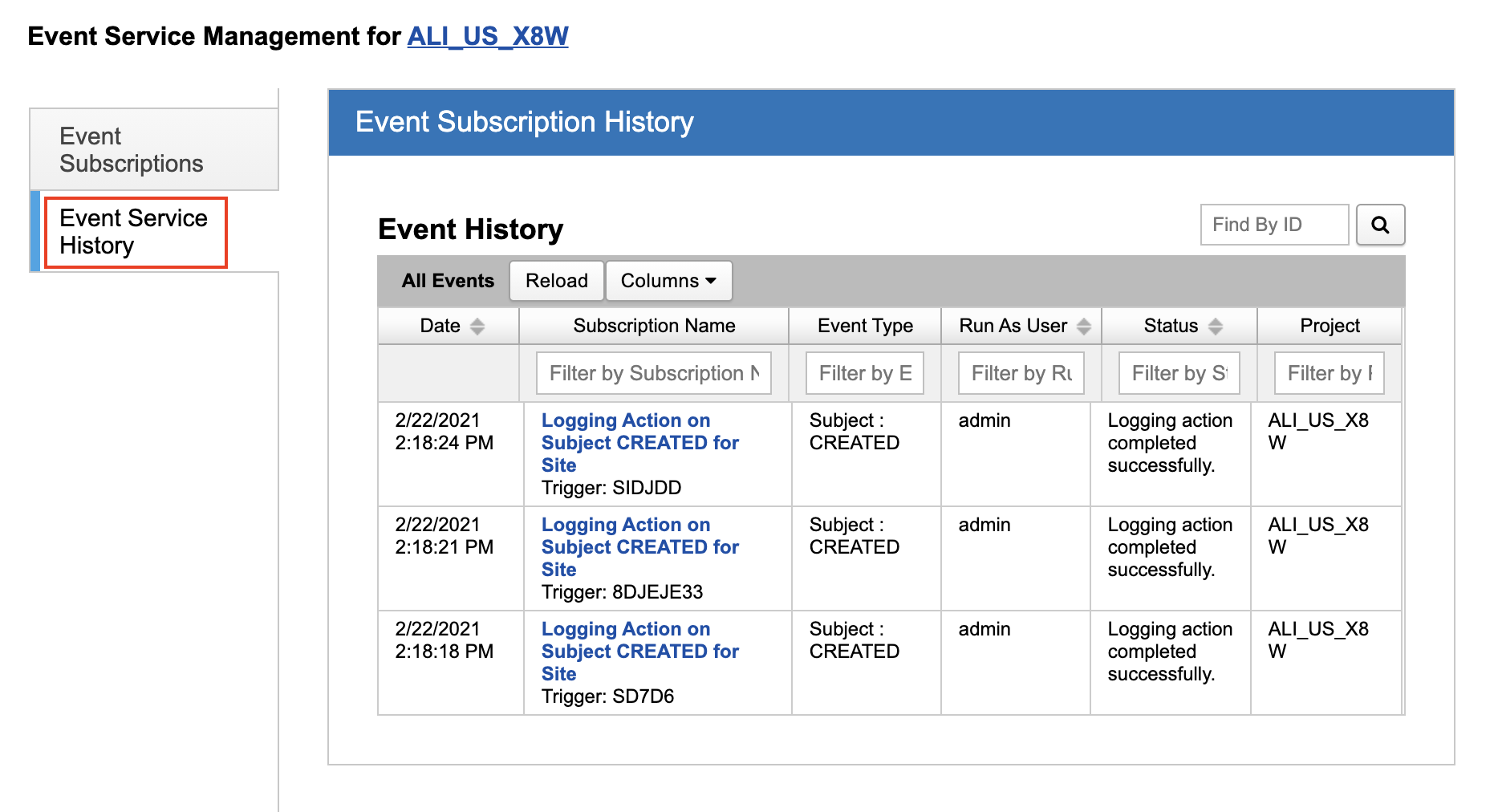
Task: Click the Find By ID field
Action: coord(1273,225)
